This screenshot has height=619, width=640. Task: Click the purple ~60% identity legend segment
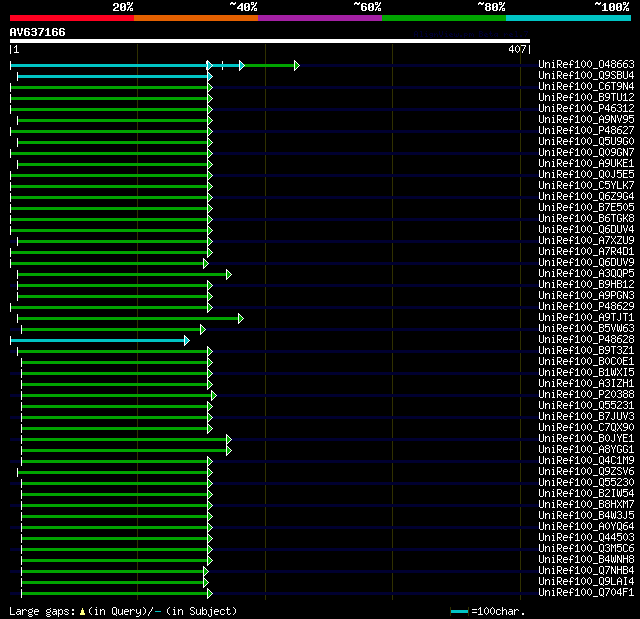click(320, 18)
